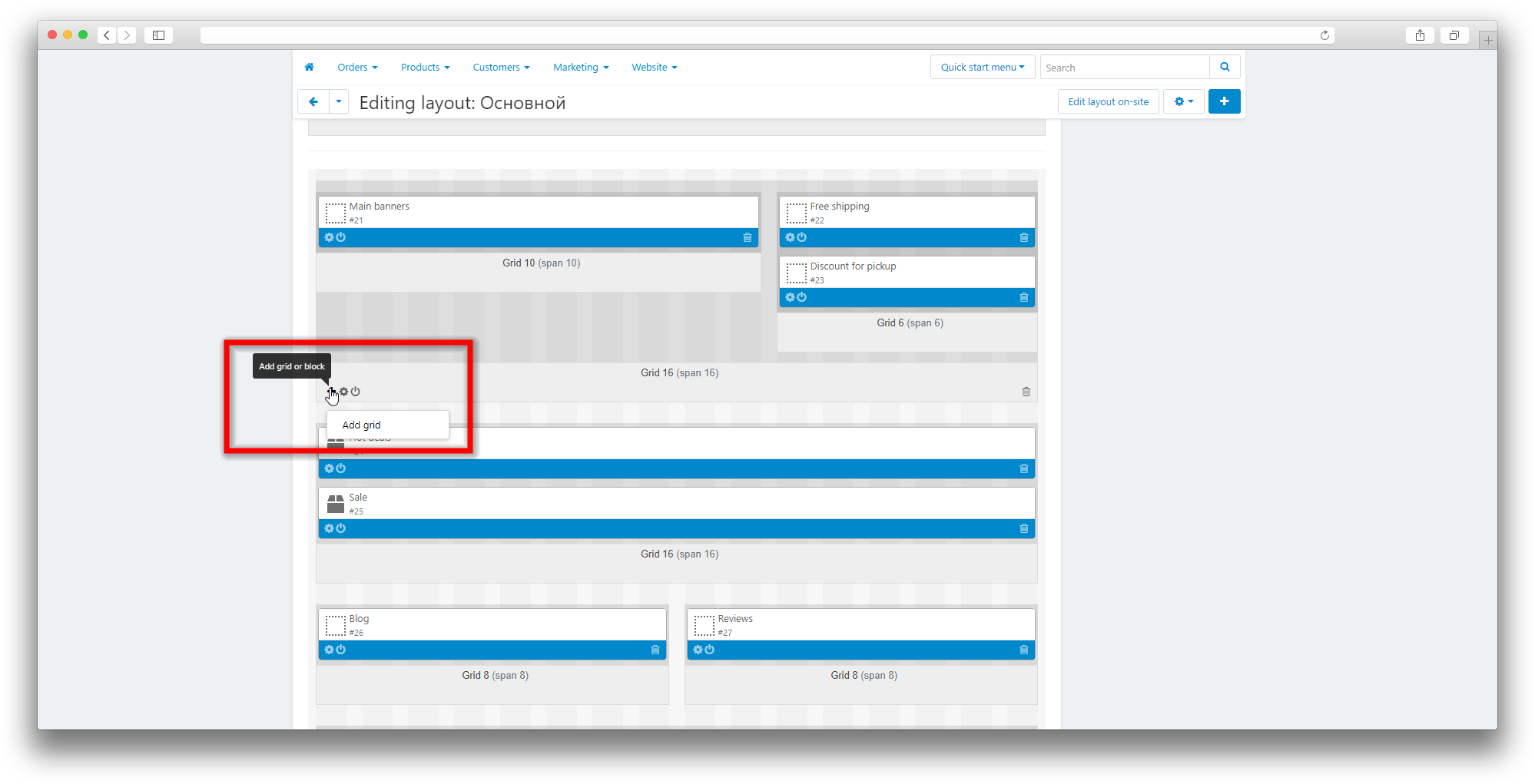1535x784 pixels.
Task: Open settings gear for Sale block
Action: pyautogui.click(x=329, y=529)
